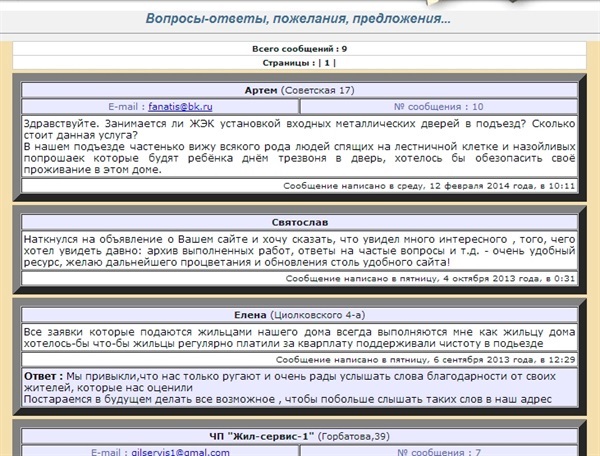The height and width of the screenshot is (456, 600).
Task: Click the page heading Вопросы-ответы, пожелания, предложения
Action: [x=298, y=18]
